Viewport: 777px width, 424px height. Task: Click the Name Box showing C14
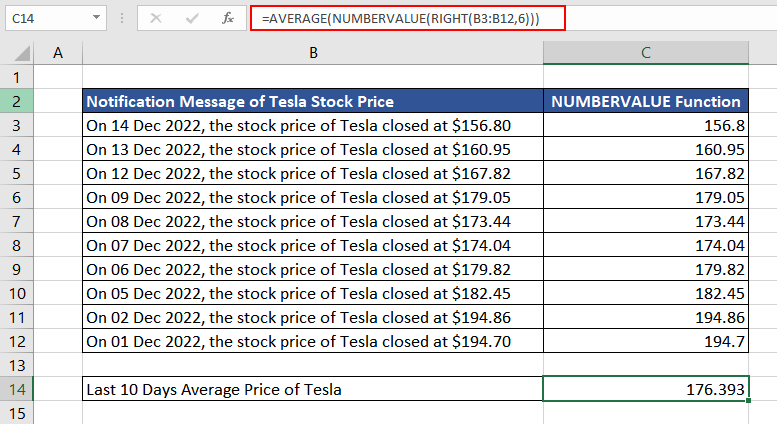[45, 18]
